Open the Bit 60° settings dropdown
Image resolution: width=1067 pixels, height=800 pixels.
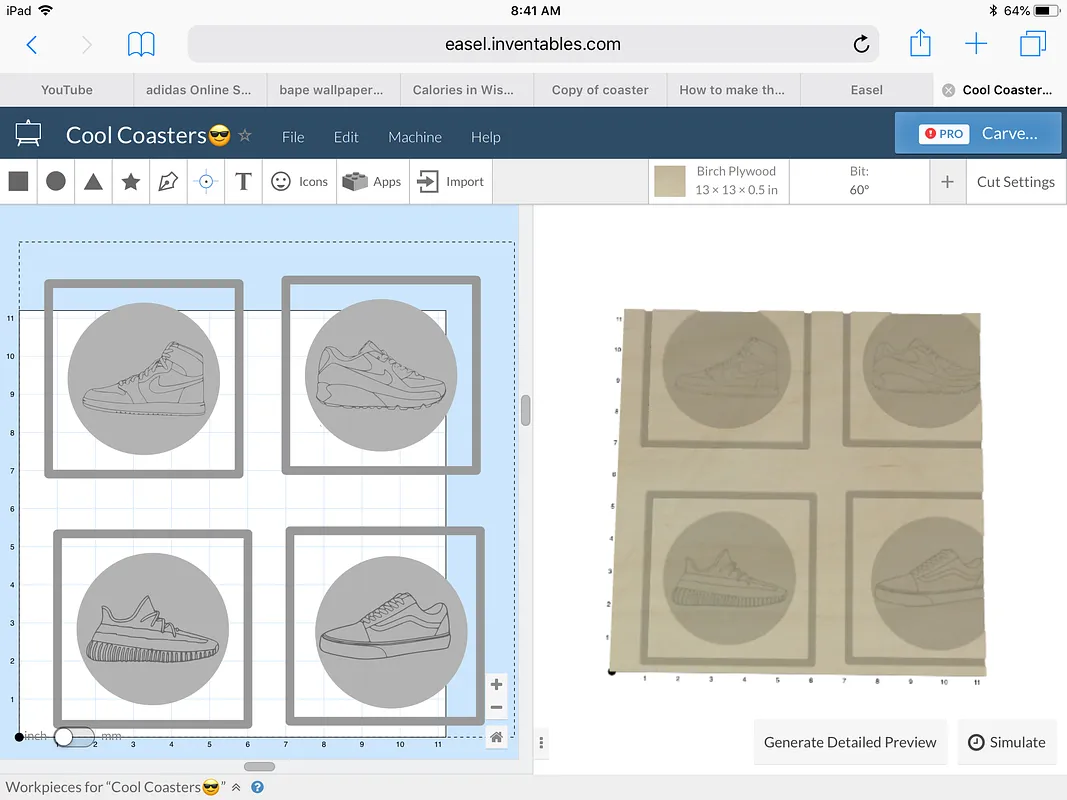coord(859,181)
